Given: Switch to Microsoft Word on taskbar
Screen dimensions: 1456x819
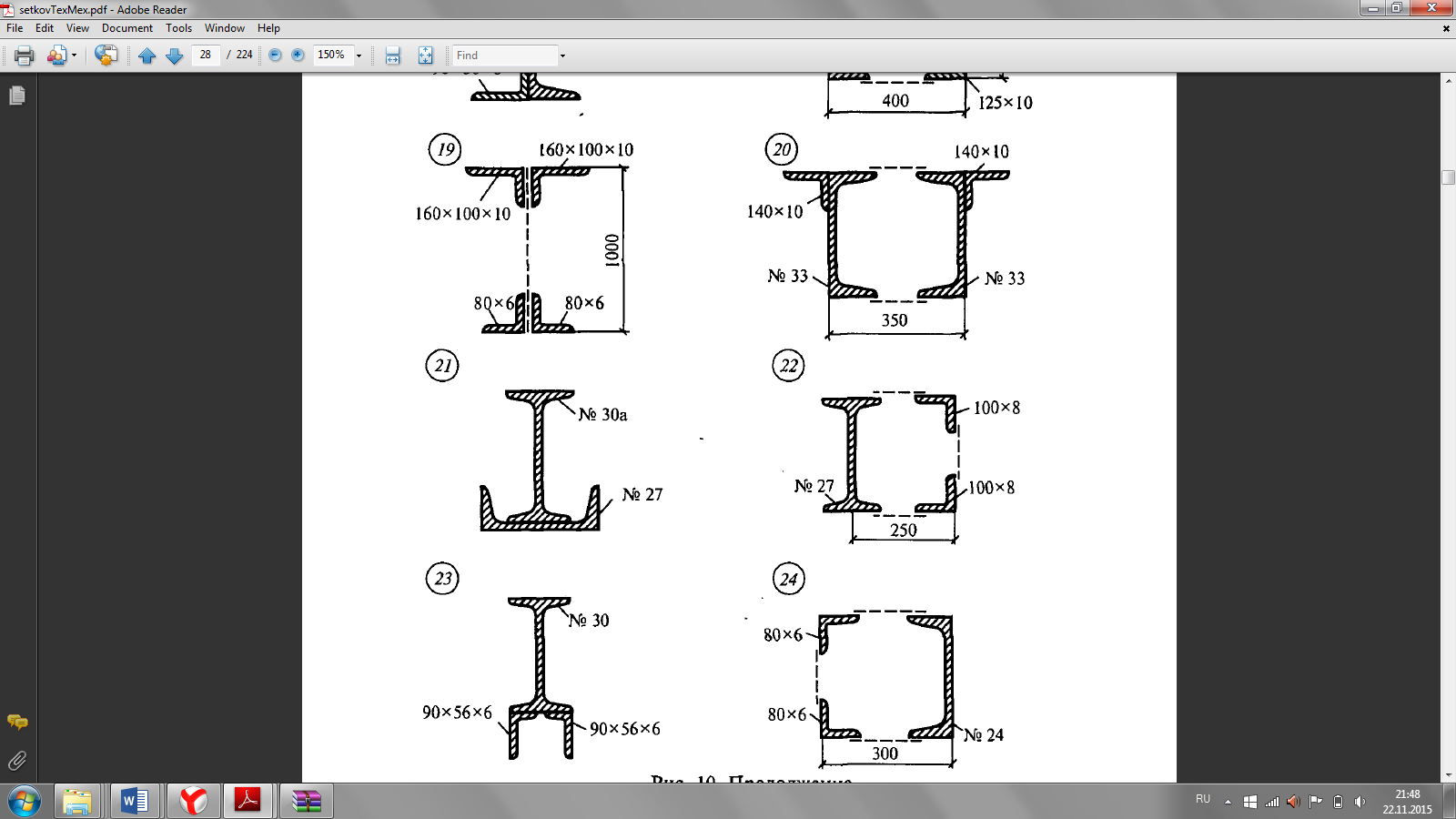Looking at the screenshot, I should (x=135, y=802).
